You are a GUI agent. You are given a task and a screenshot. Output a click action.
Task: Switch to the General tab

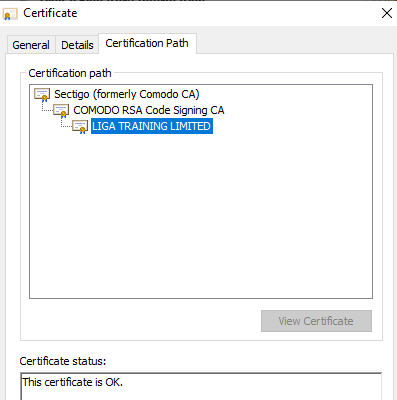tap(31, 45)
